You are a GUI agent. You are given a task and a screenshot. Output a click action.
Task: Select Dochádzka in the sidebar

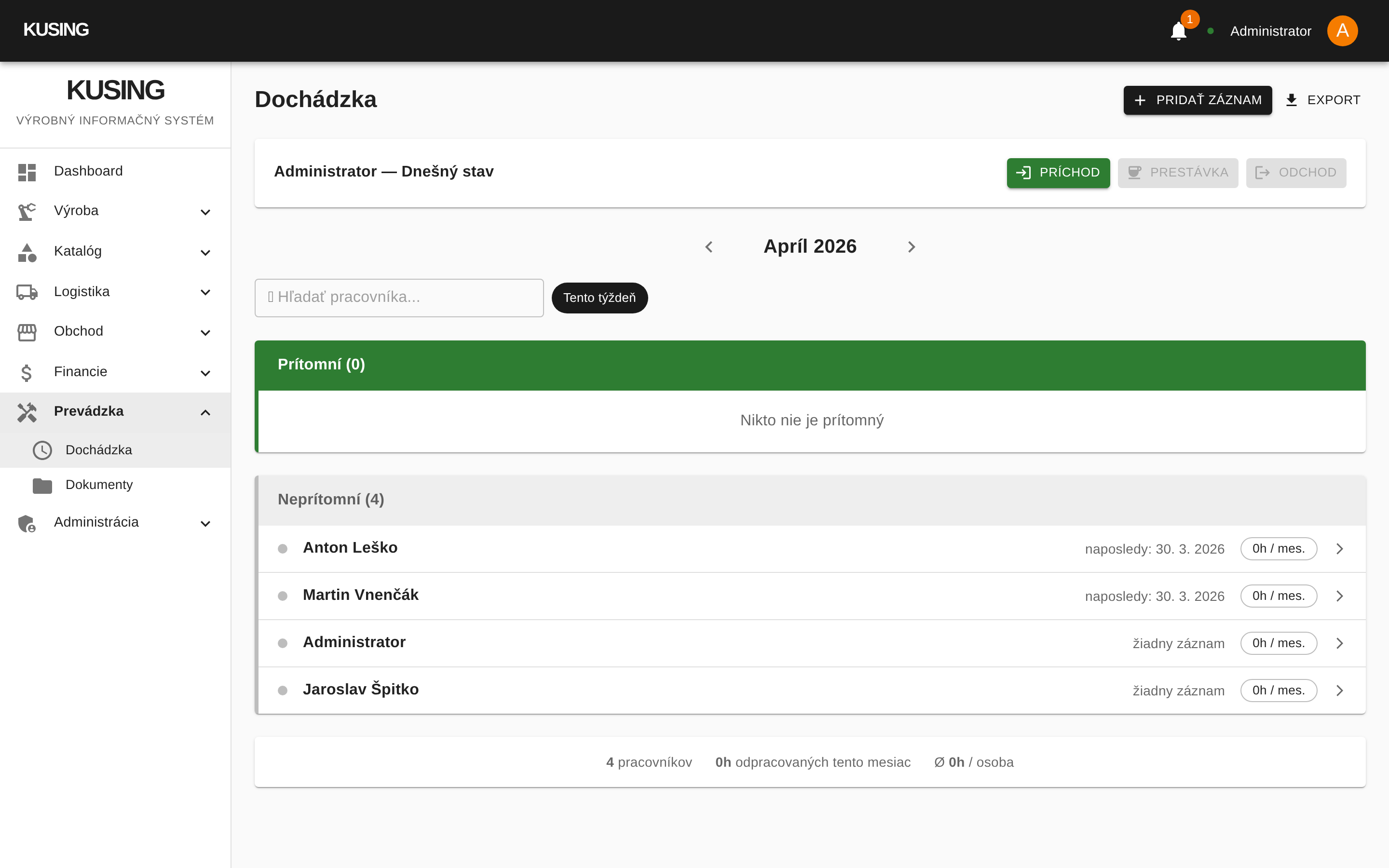point(115,450)
